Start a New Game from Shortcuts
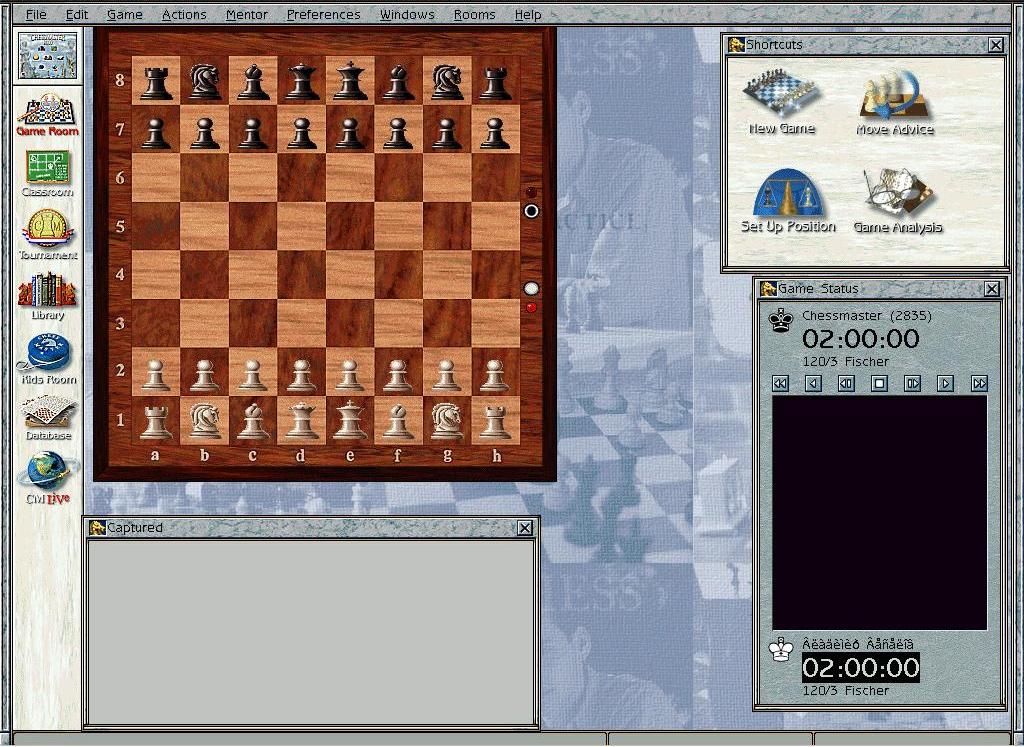The image size is (1024, 747). tap(781, 100)
